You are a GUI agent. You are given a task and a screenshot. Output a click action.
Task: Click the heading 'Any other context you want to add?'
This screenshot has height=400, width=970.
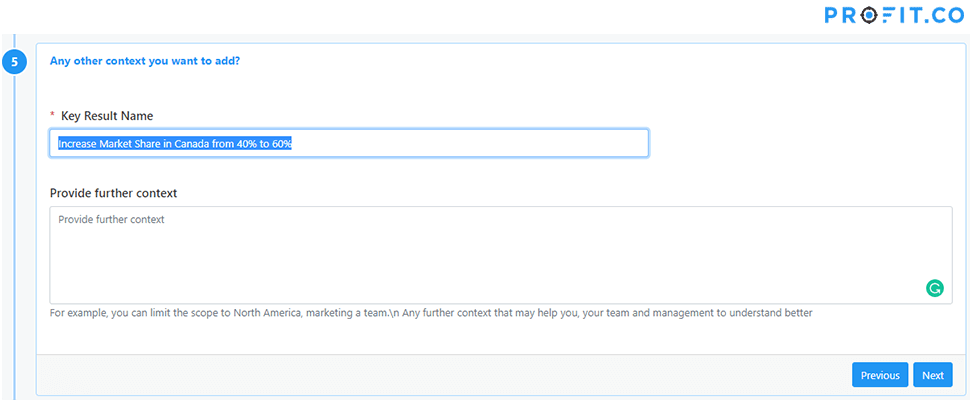[x=145, y=61]
